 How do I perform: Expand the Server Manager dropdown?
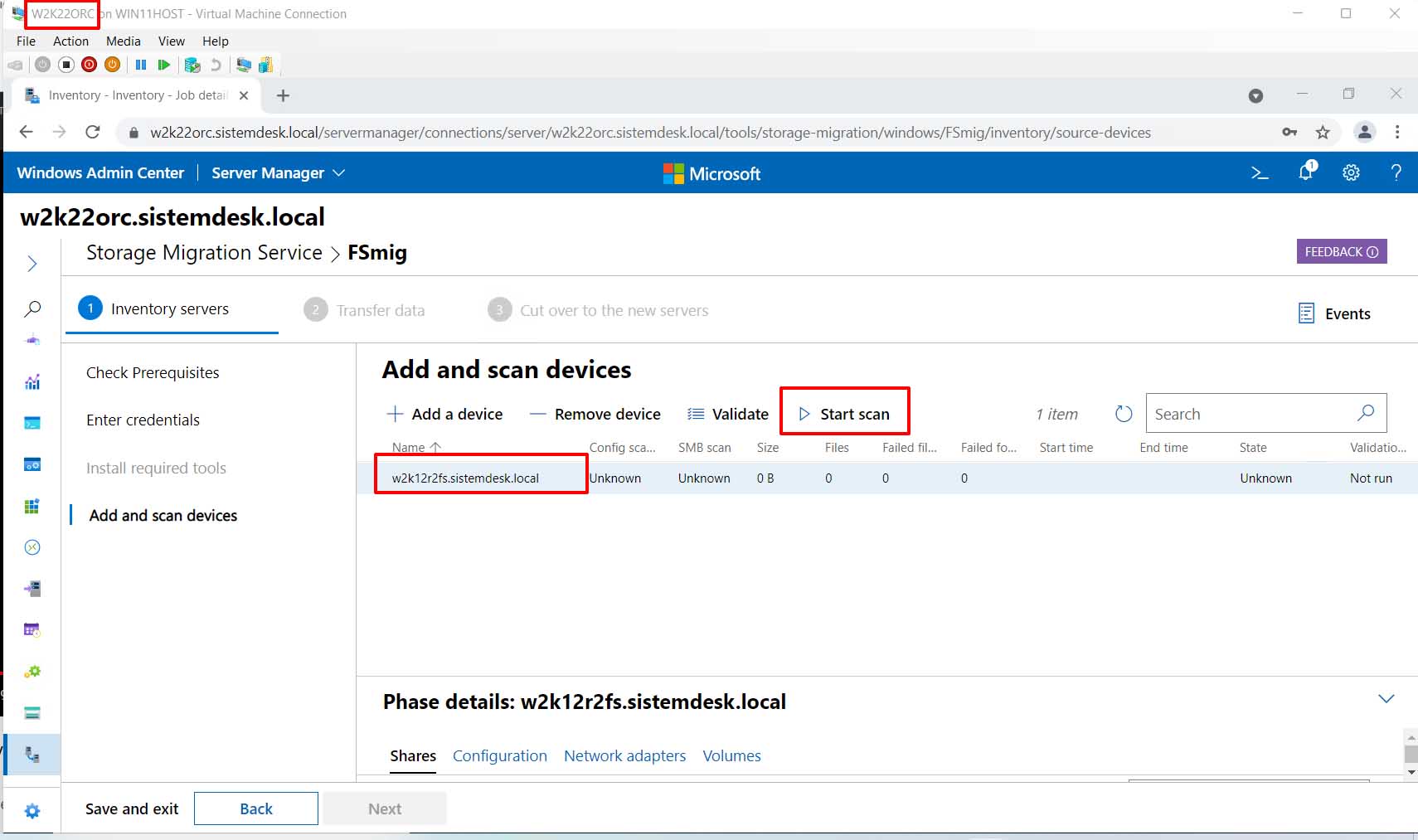278,172
